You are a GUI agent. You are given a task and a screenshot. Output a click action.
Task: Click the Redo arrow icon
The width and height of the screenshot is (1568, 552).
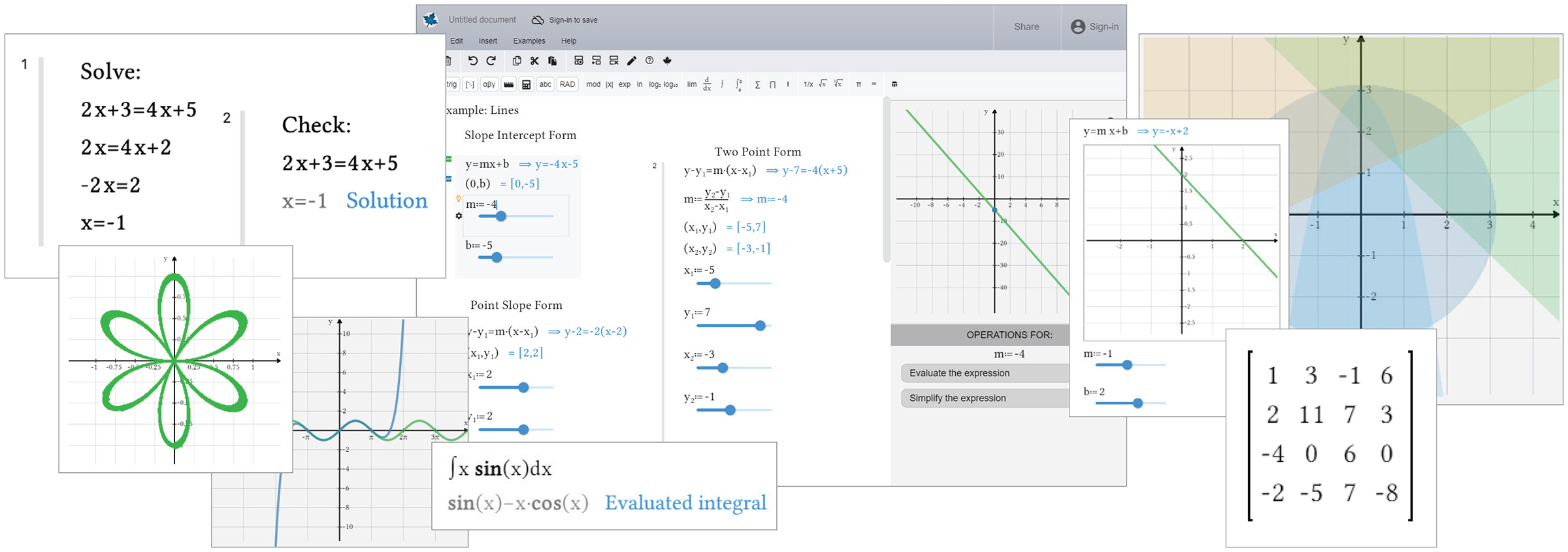pyautogui.click(x=491, y=61)
